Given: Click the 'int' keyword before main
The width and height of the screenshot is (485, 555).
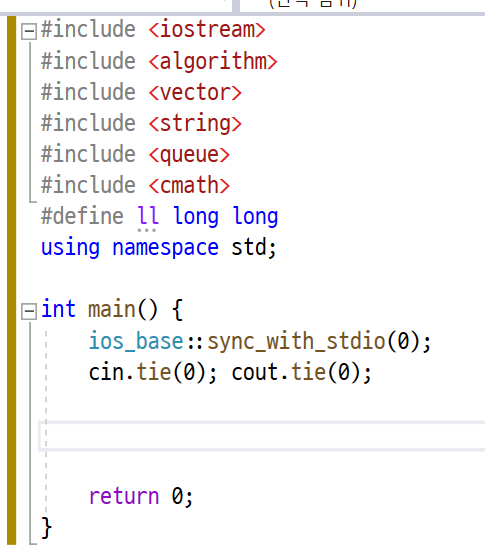Looking at the screenshot, I should [58, 309].
